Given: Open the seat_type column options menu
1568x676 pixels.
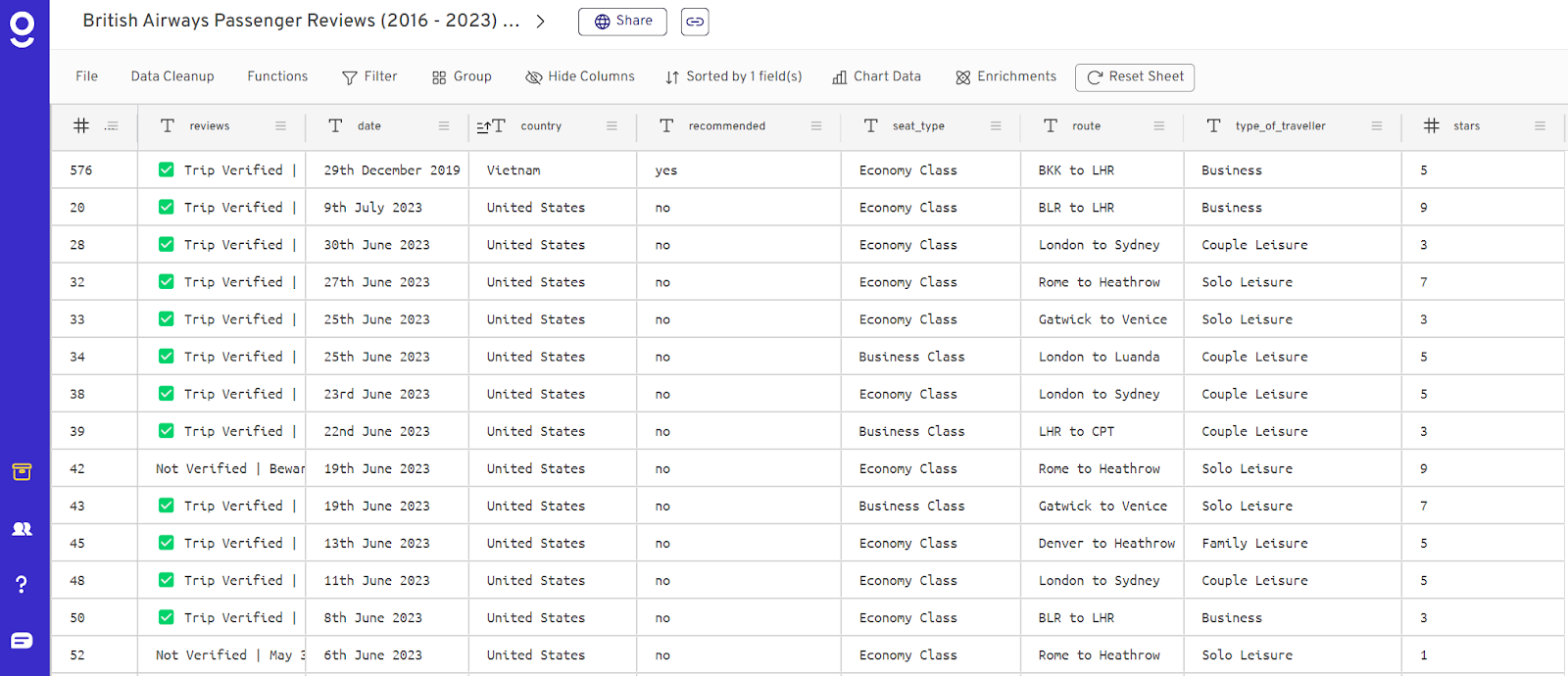Looking at the screenshot, I should 996,126.
